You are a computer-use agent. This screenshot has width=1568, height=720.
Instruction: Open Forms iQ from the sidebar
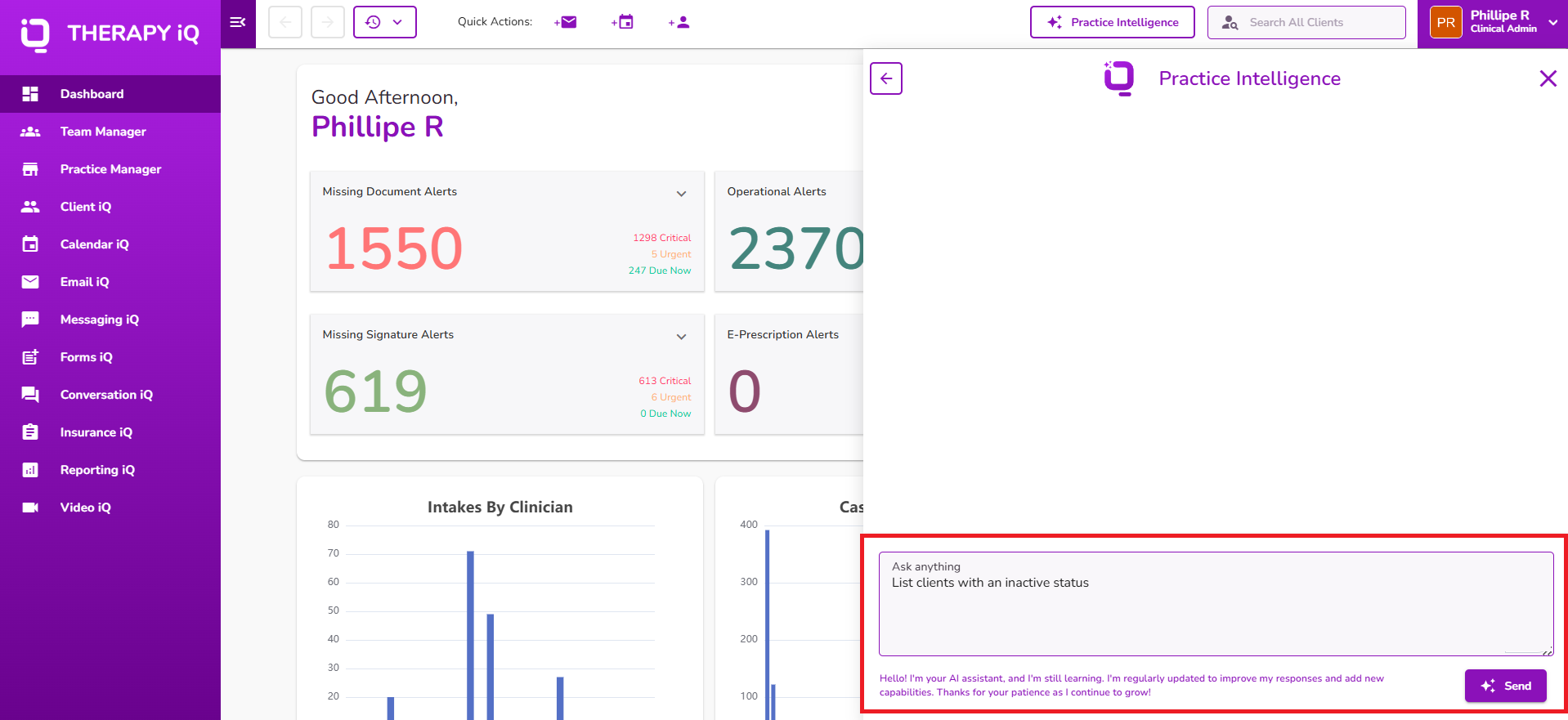110,357
